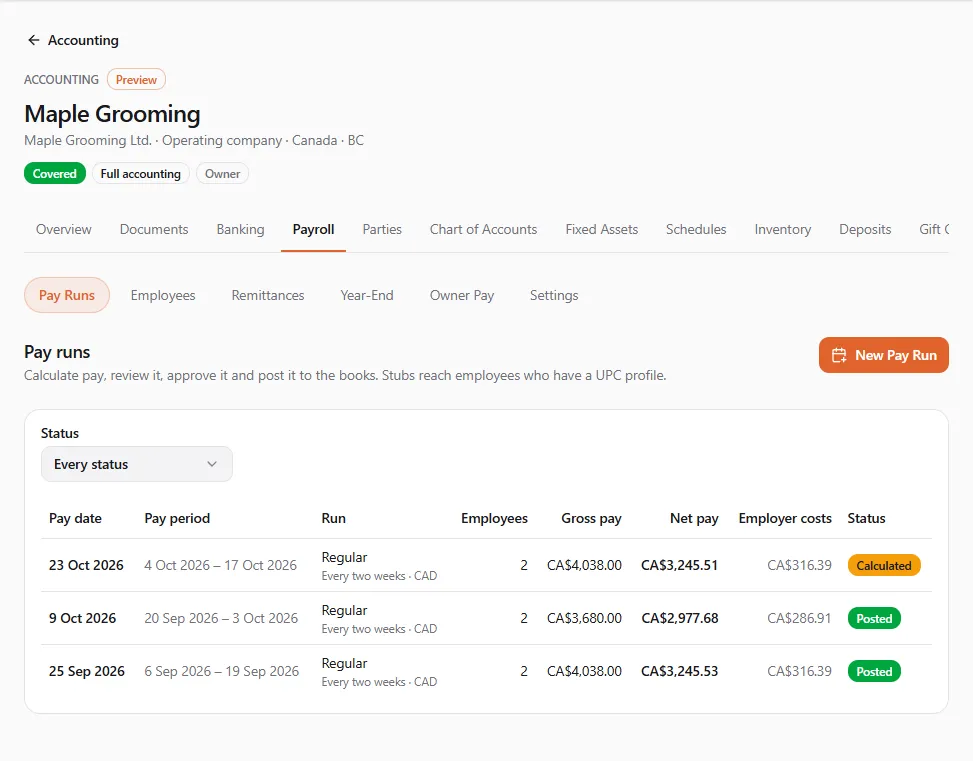Switch to the Owner Pay sub-tab

click(x=462, y=295)
